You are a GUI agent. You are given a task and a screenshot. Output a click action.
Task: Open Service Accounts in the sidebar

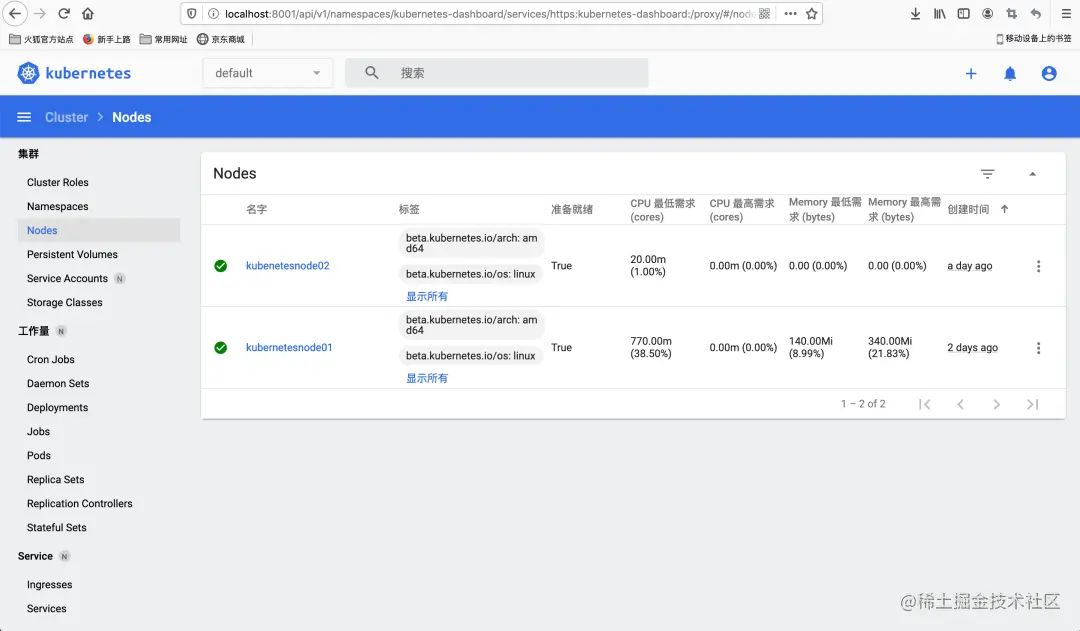[x=68, y=279]
